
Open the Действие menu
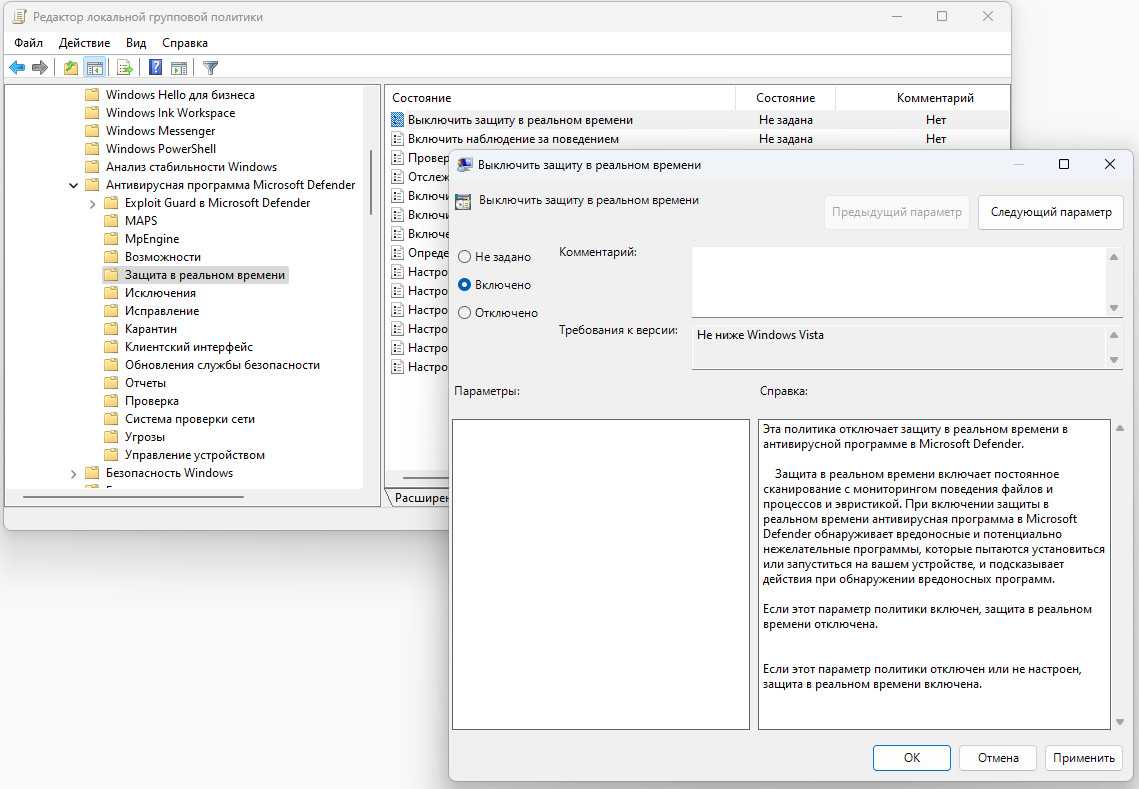[84, 43]
